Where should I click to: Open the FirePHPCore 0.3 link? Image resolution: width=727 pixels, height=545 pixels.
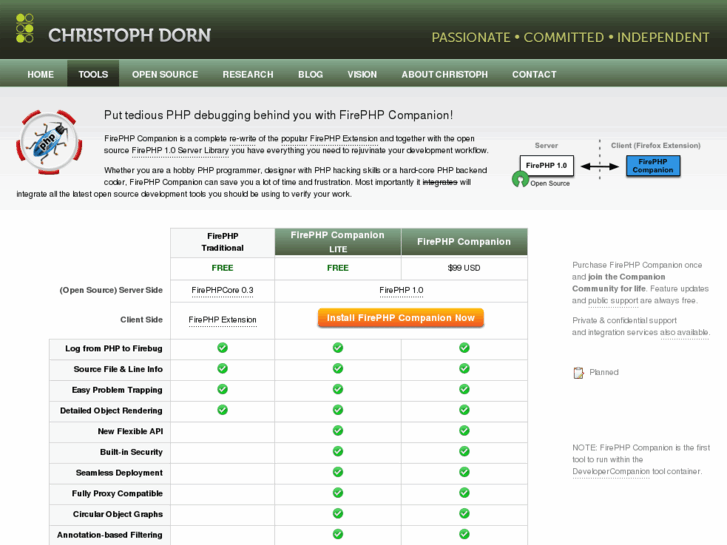pos(223,290)
